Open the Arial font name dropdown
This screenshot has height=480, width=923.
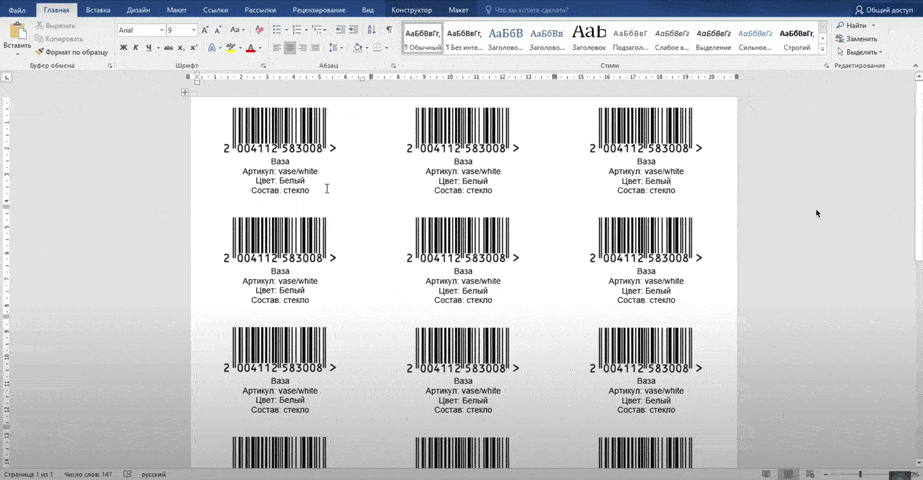click(160, 31)
